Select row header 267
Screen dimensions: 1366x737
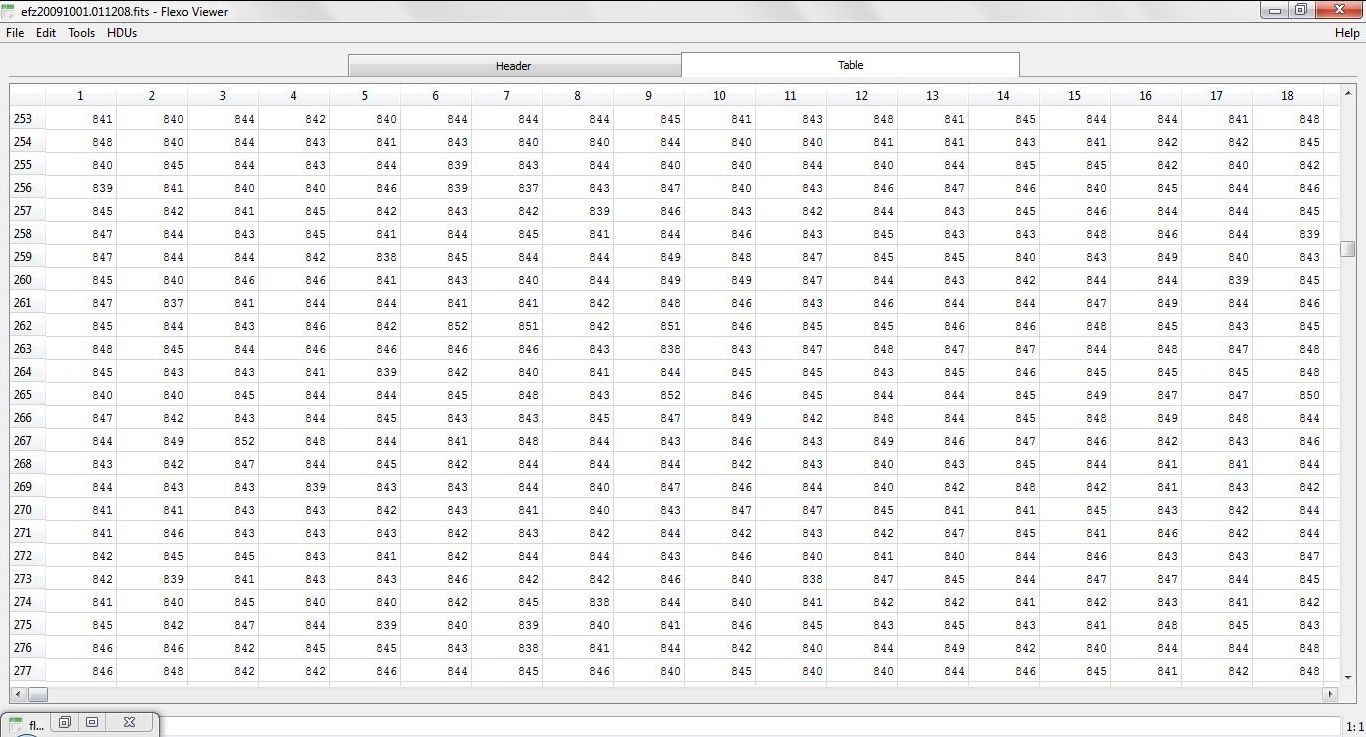[28, 441]
